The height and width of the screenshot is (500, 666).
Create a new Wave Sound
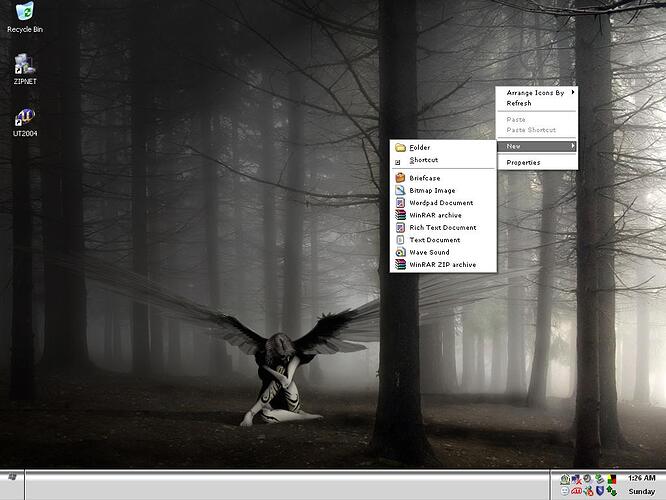[x=429, y=252]
